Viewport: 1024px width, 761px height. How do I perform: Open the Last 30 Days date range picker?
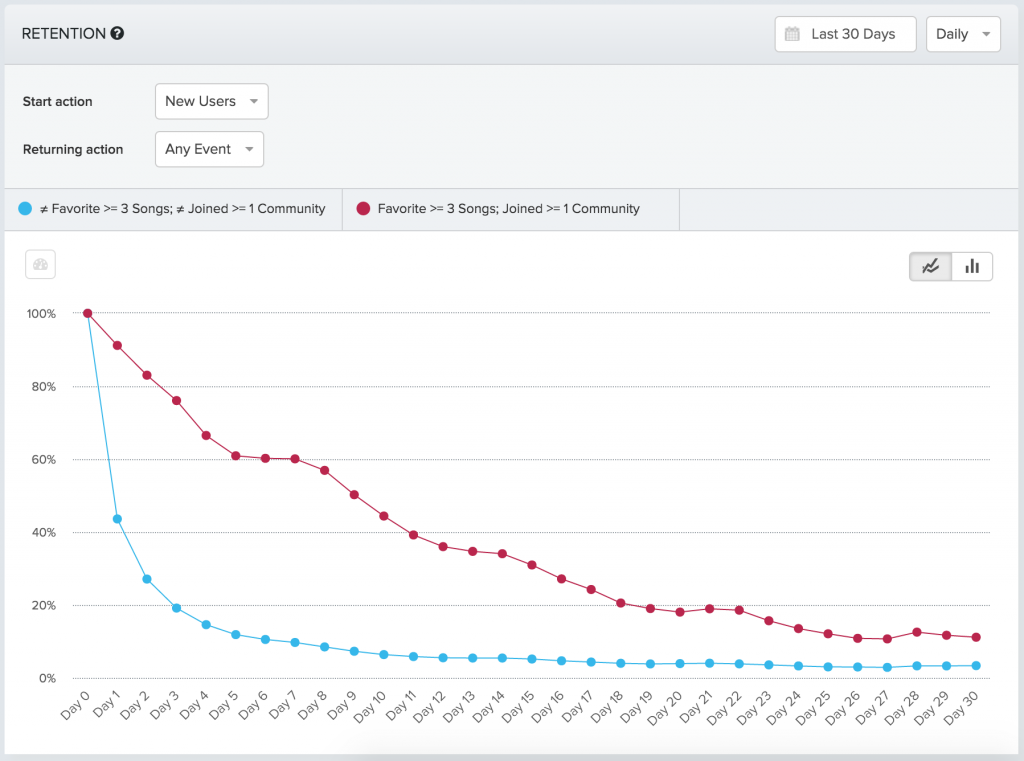click(846, 34)
